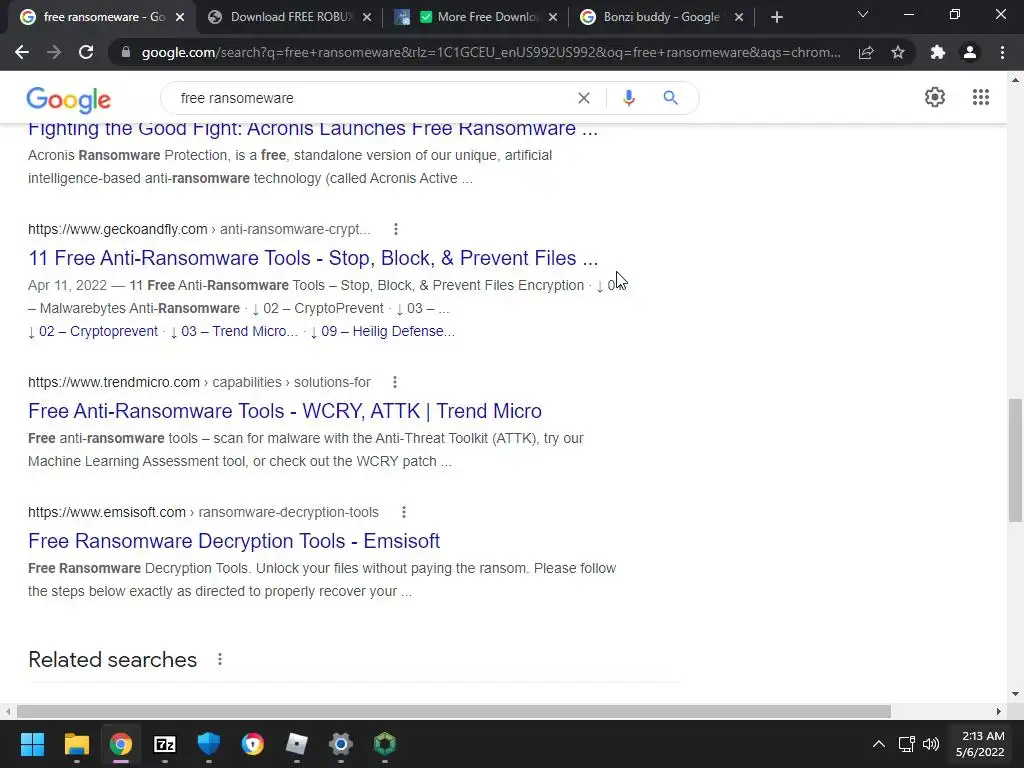Show hidden system tray icons

[x=879, y=744]
